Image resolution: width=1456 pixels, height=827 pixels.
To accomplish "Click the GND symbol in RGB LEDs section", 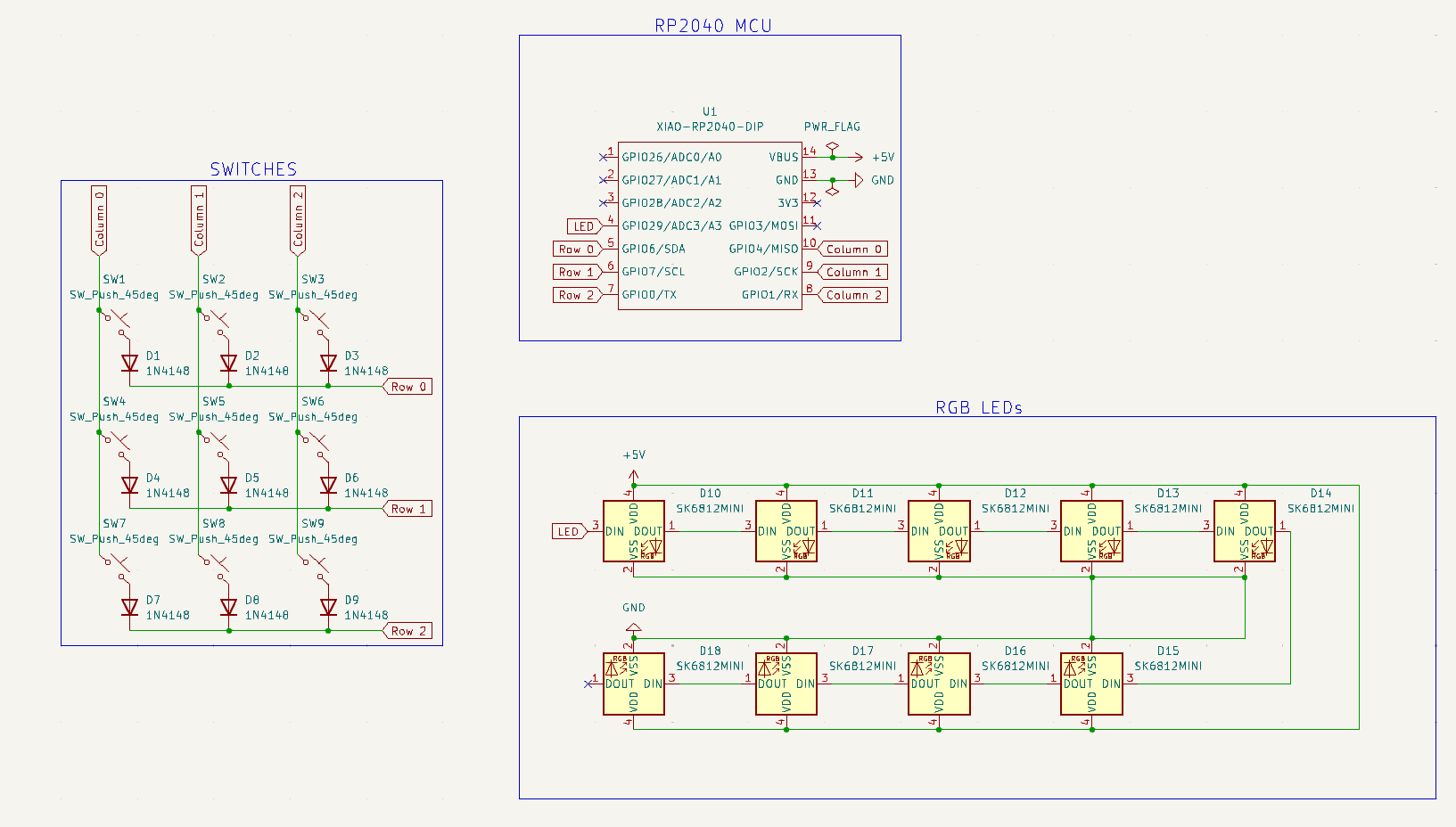I will (x=634, y=628).
